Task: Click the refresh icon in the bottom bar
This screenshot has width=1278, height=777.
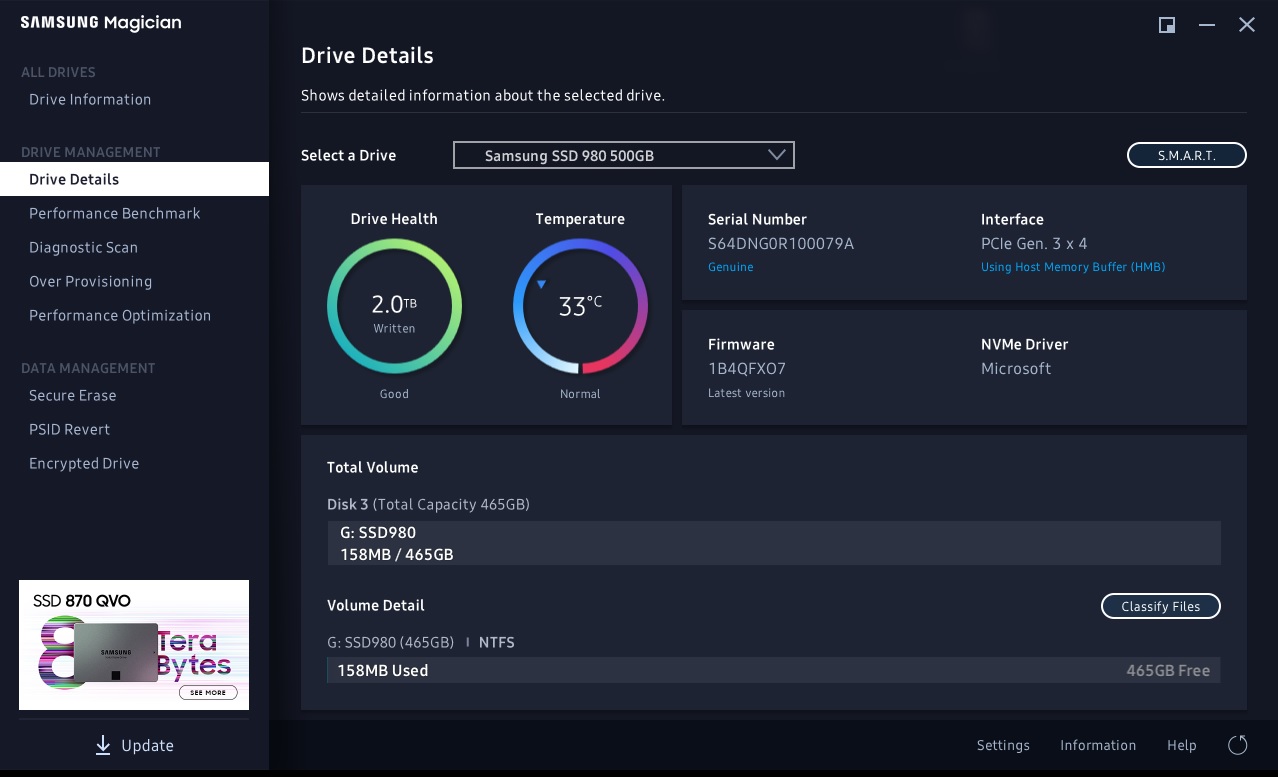Action: point(1237,745)
